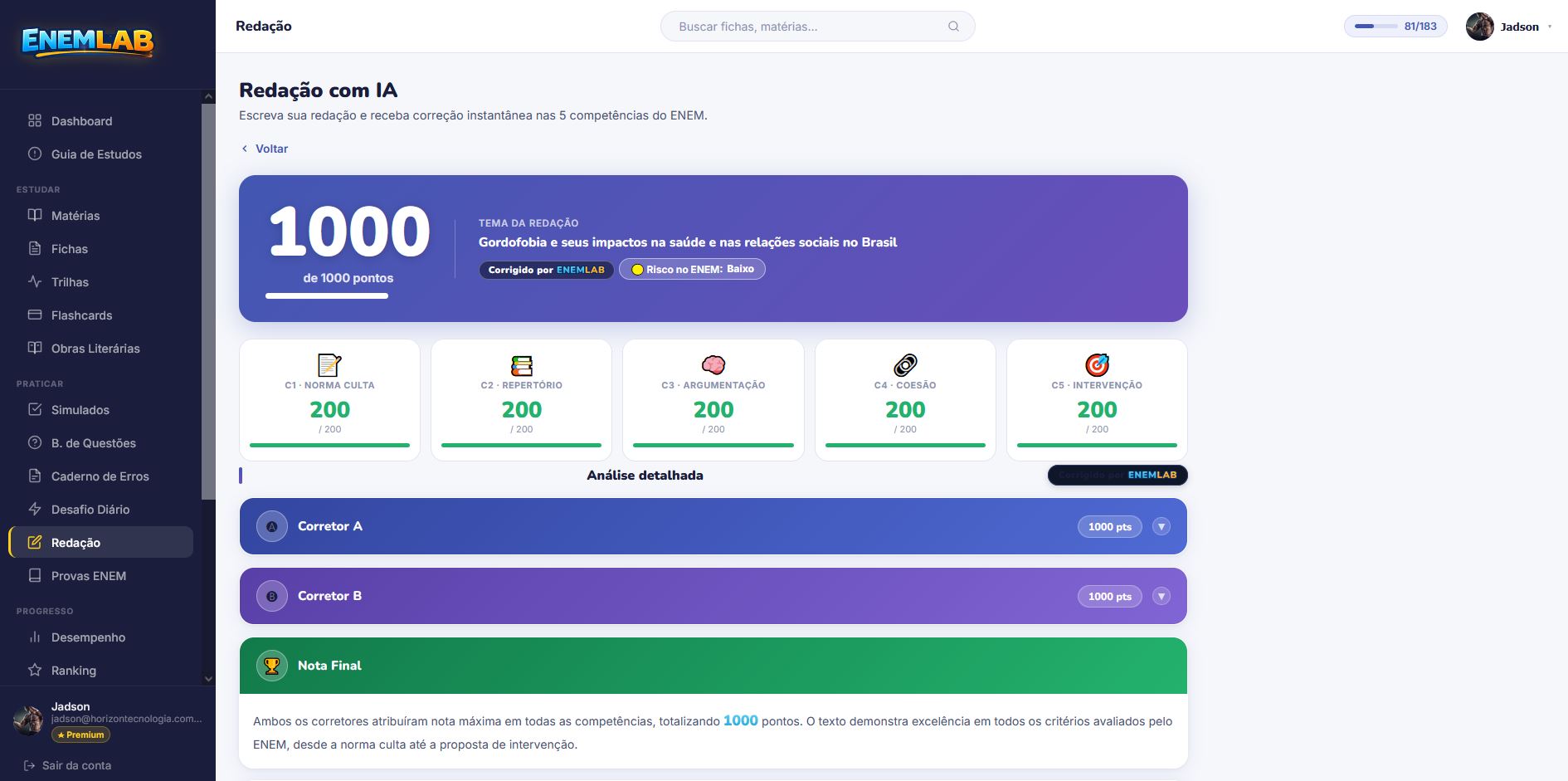Click Sair da conta
The image size is (1568, 781).
[67, 765]
